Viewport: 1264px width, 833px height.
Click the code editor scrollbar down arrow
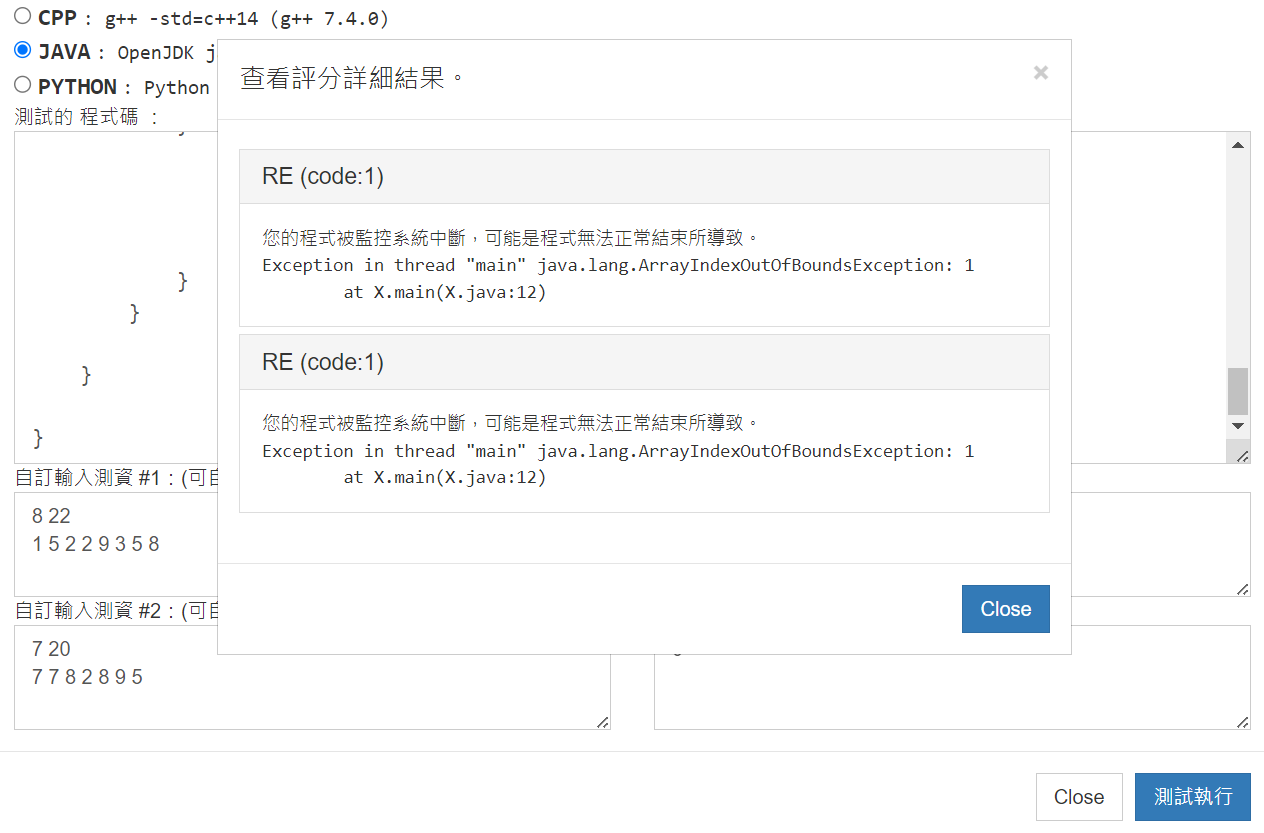(1238, 426)
